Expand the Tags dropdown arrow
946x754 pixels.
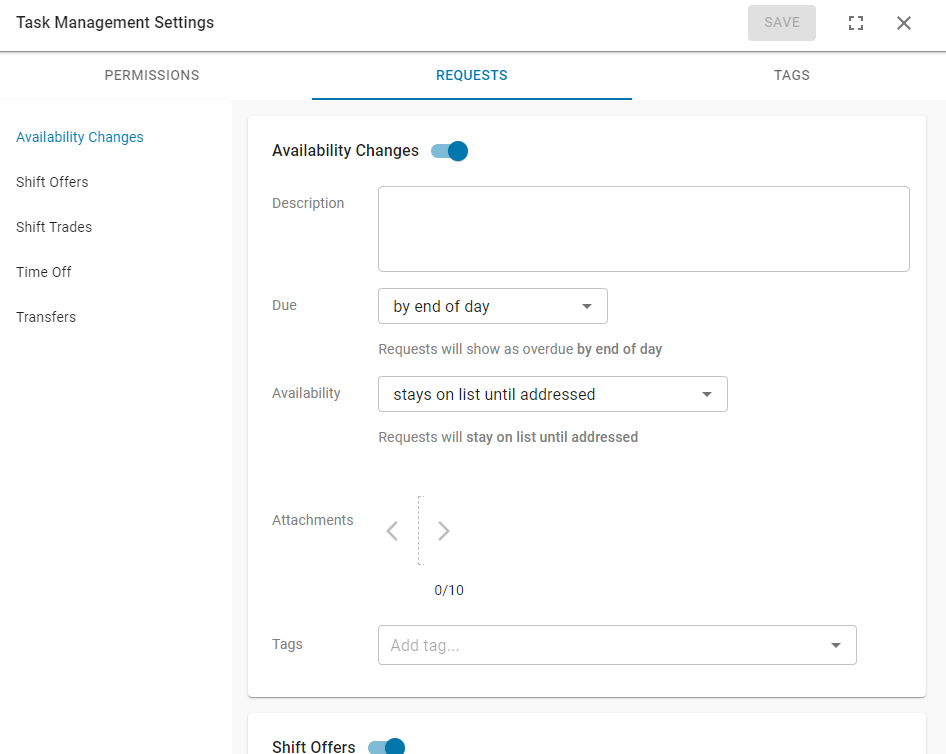836,645
